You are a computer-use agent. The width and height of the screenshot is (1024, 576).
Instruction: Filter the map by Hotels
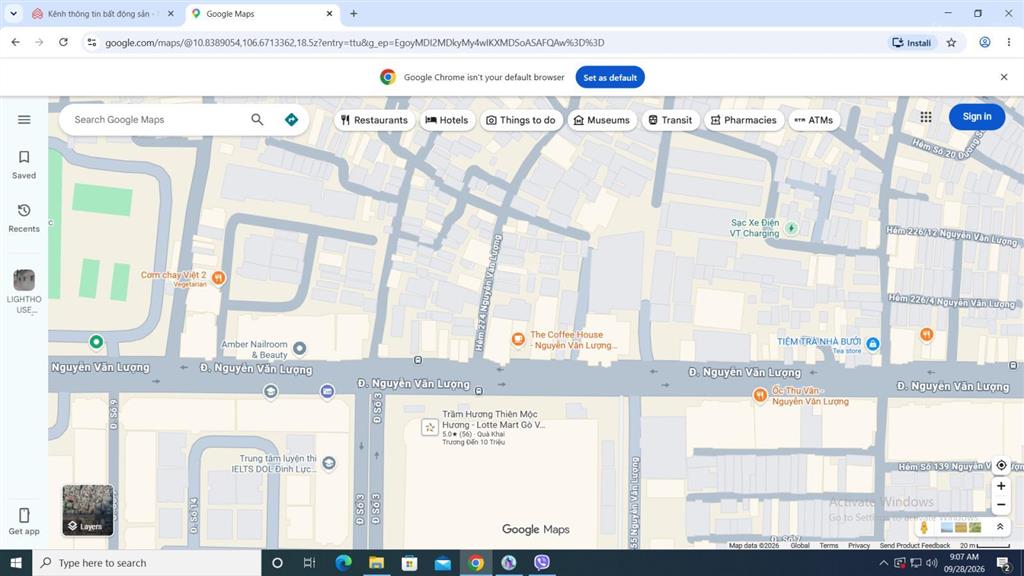[x=447, y=120]
